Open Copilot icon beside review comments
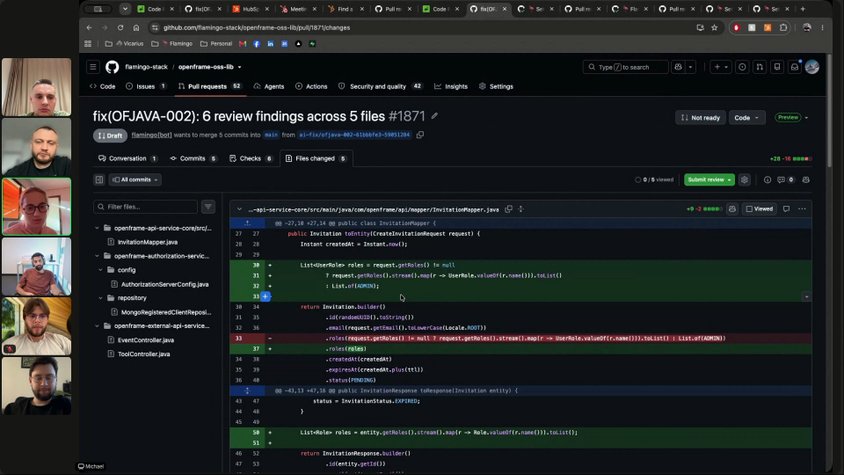This screenshot has width=844, height=475. pos(806,179)
